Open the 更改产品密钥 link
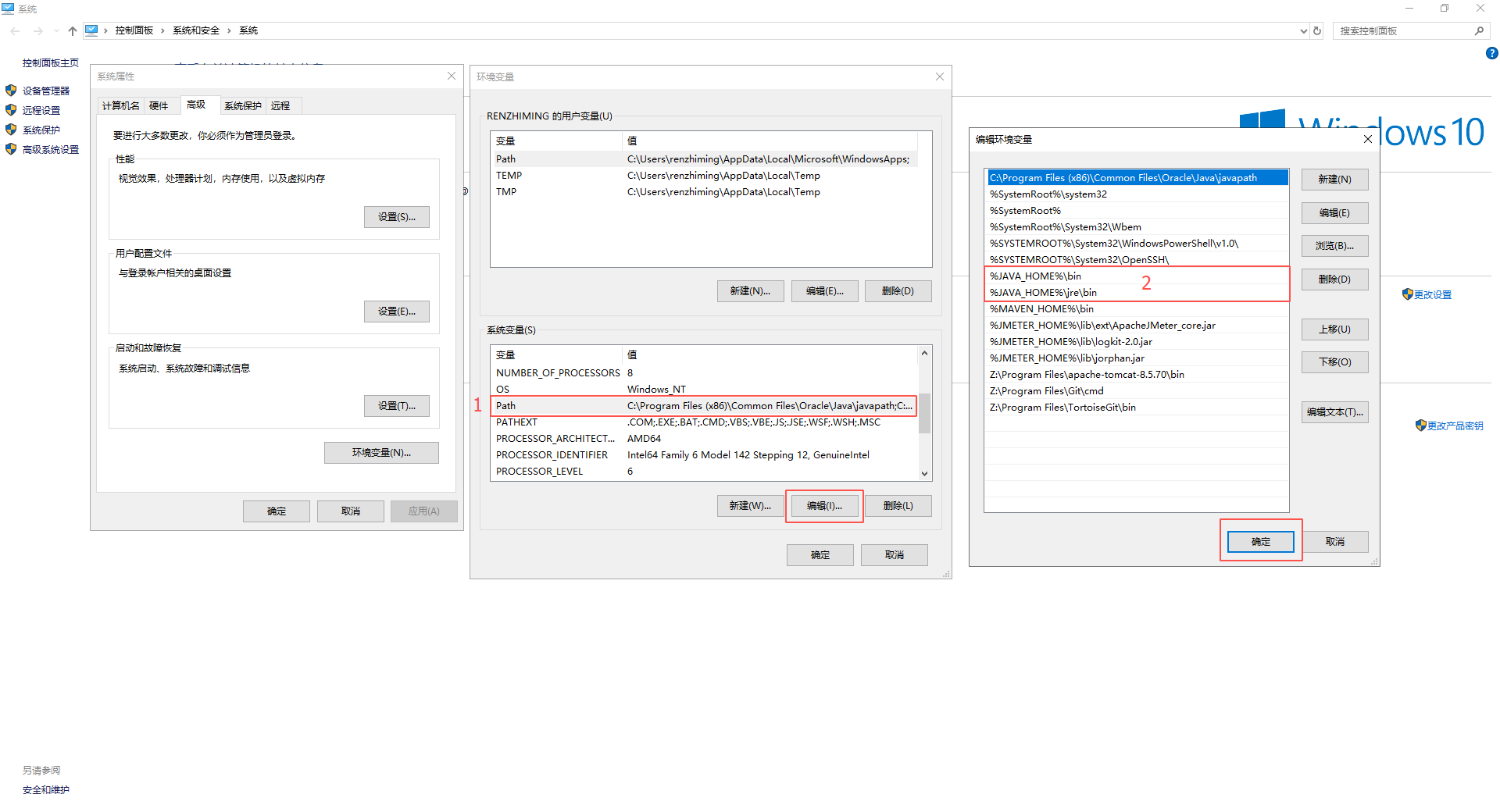This screenshot has width=1500, height=812. [x=1455, y=426]
